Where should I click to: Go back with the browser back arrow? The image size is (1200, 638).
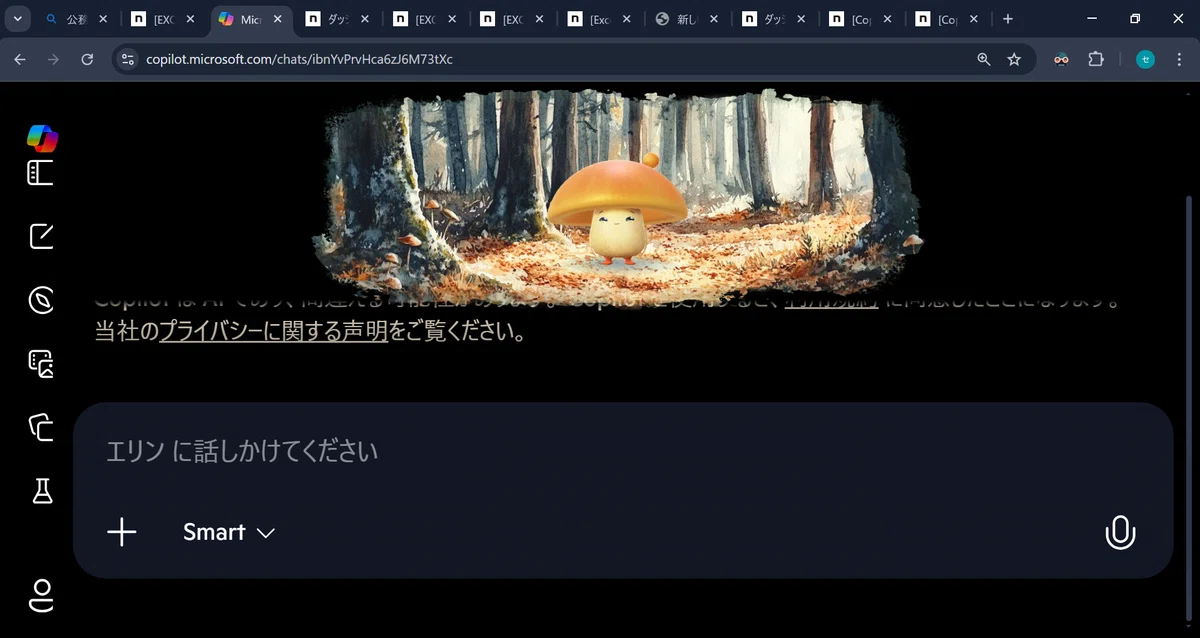pyautogui.click(x=20, y=60)
